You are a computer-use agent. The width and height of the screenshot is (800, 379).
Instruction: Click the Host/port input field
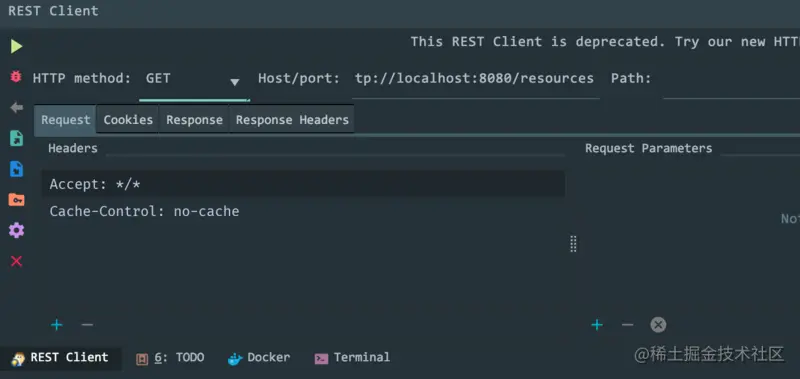pos(475,80)
